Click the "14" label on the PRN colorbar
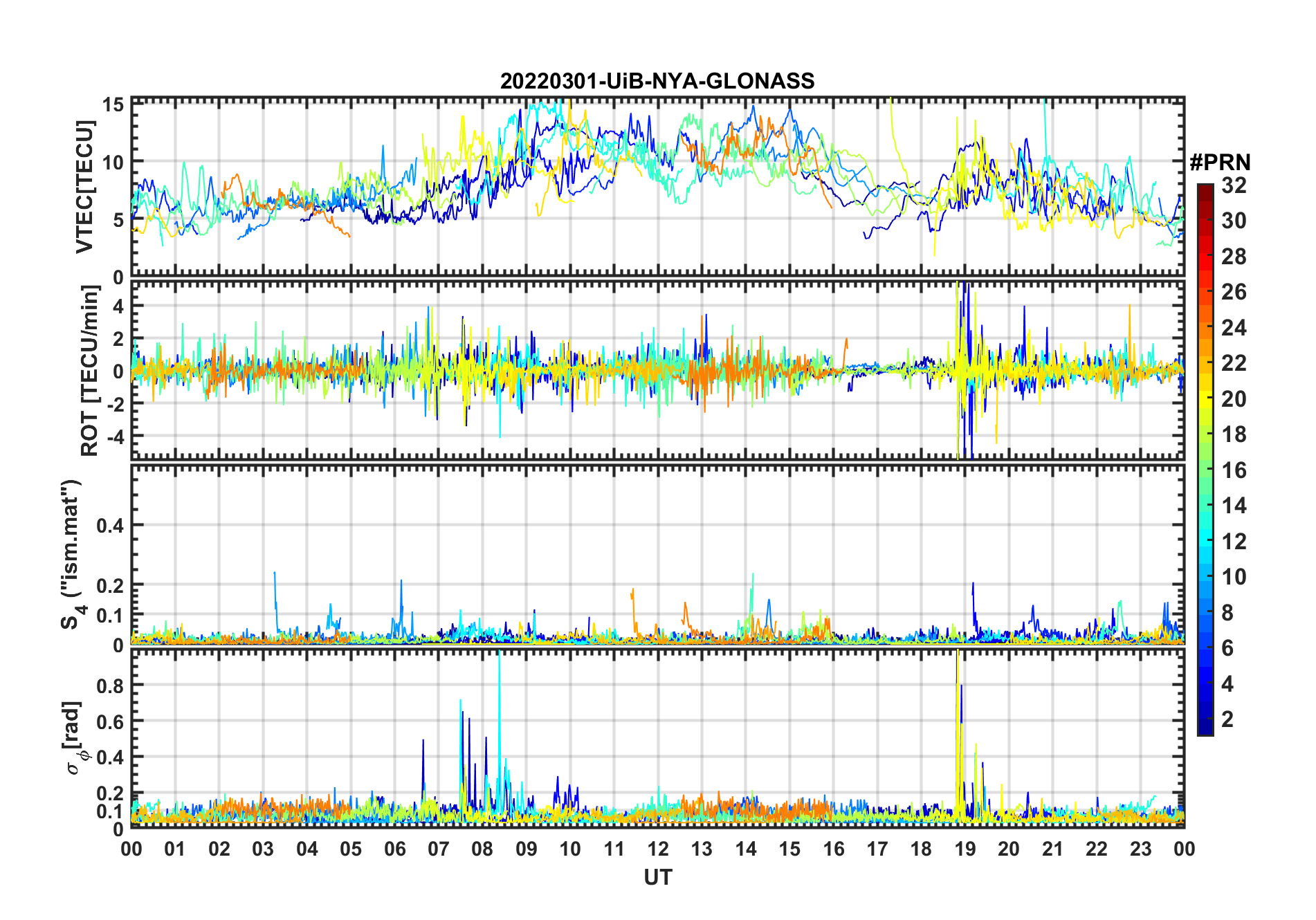1316x920 pixels. 1234,506
